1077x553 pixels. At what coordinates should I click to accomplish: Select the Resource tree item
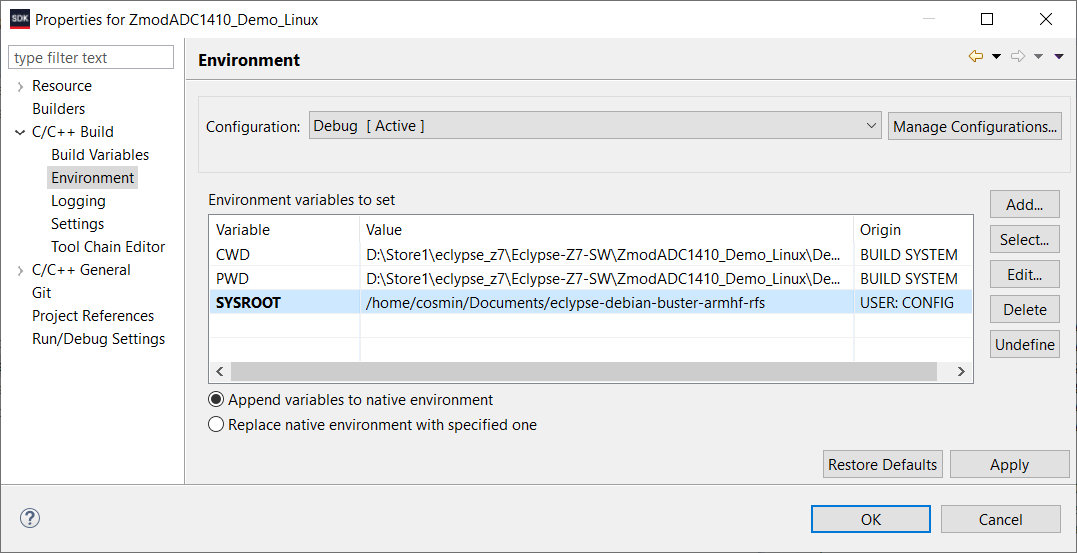tap(62, 86)
